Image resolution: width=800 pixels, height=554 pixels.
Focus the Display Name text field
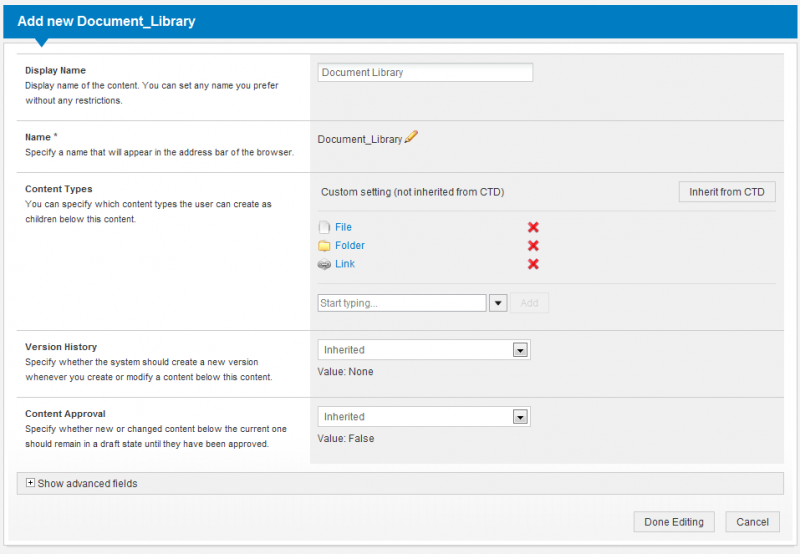coord(425,72)
